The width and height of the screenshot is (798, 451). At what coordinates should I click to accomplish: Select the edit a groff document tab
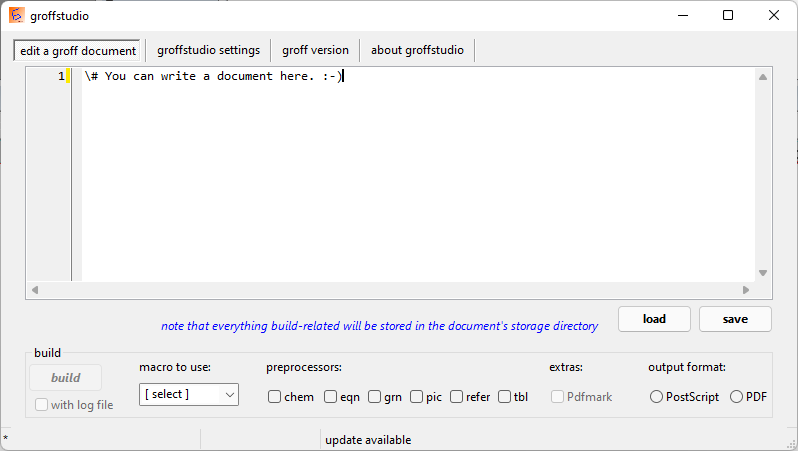[x=77, y=50]
